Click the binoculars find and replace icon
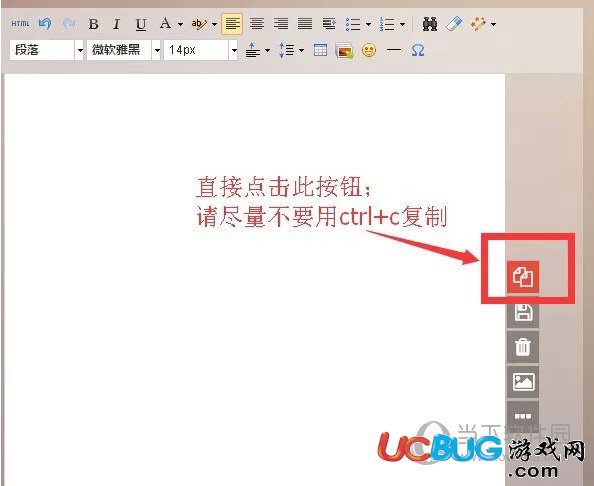The height and width of the screenshot is (486, 594). pos(430,24)
